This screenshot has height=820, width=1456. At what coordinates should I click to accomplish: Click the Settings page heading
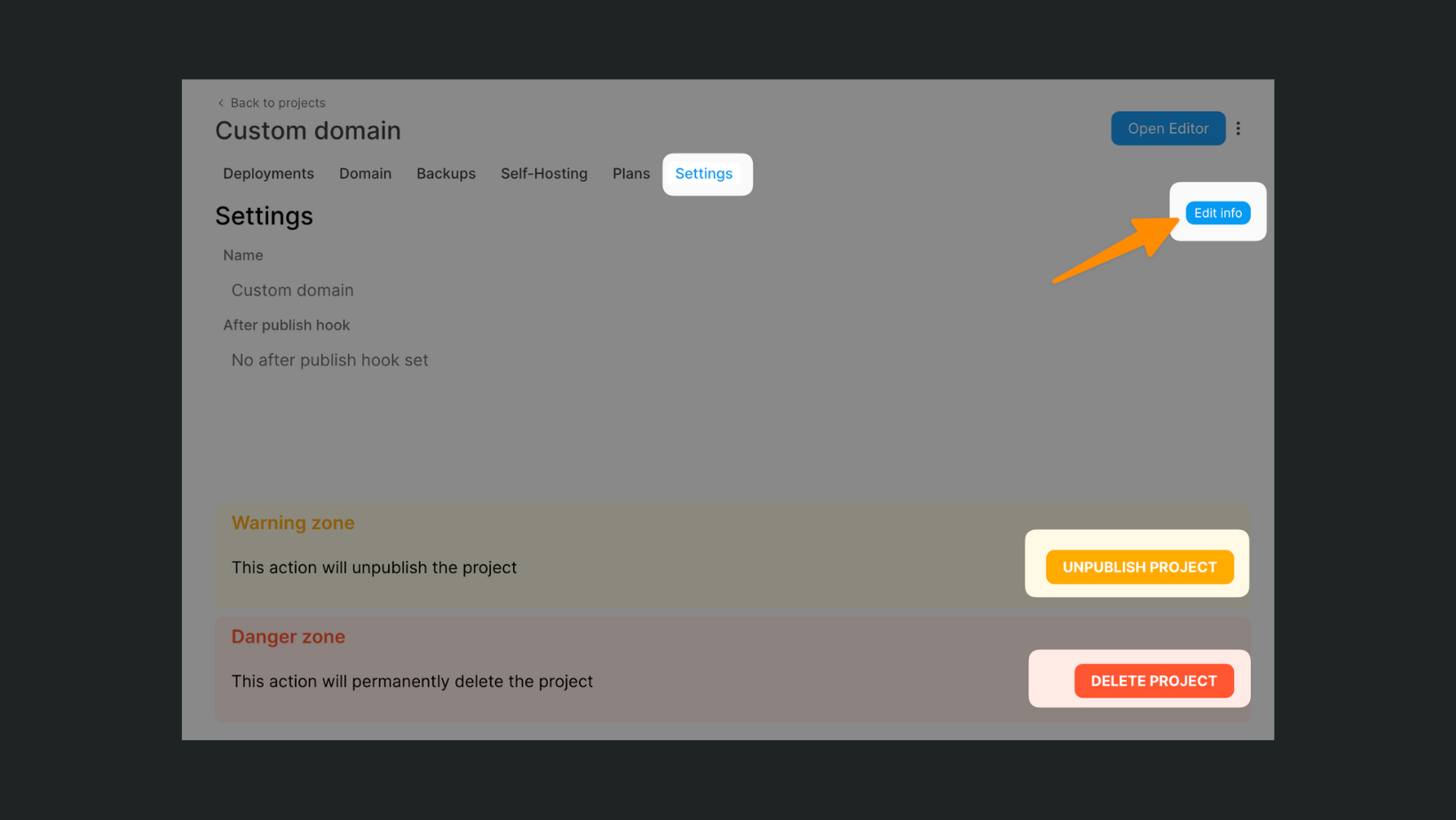click(264, 216)
